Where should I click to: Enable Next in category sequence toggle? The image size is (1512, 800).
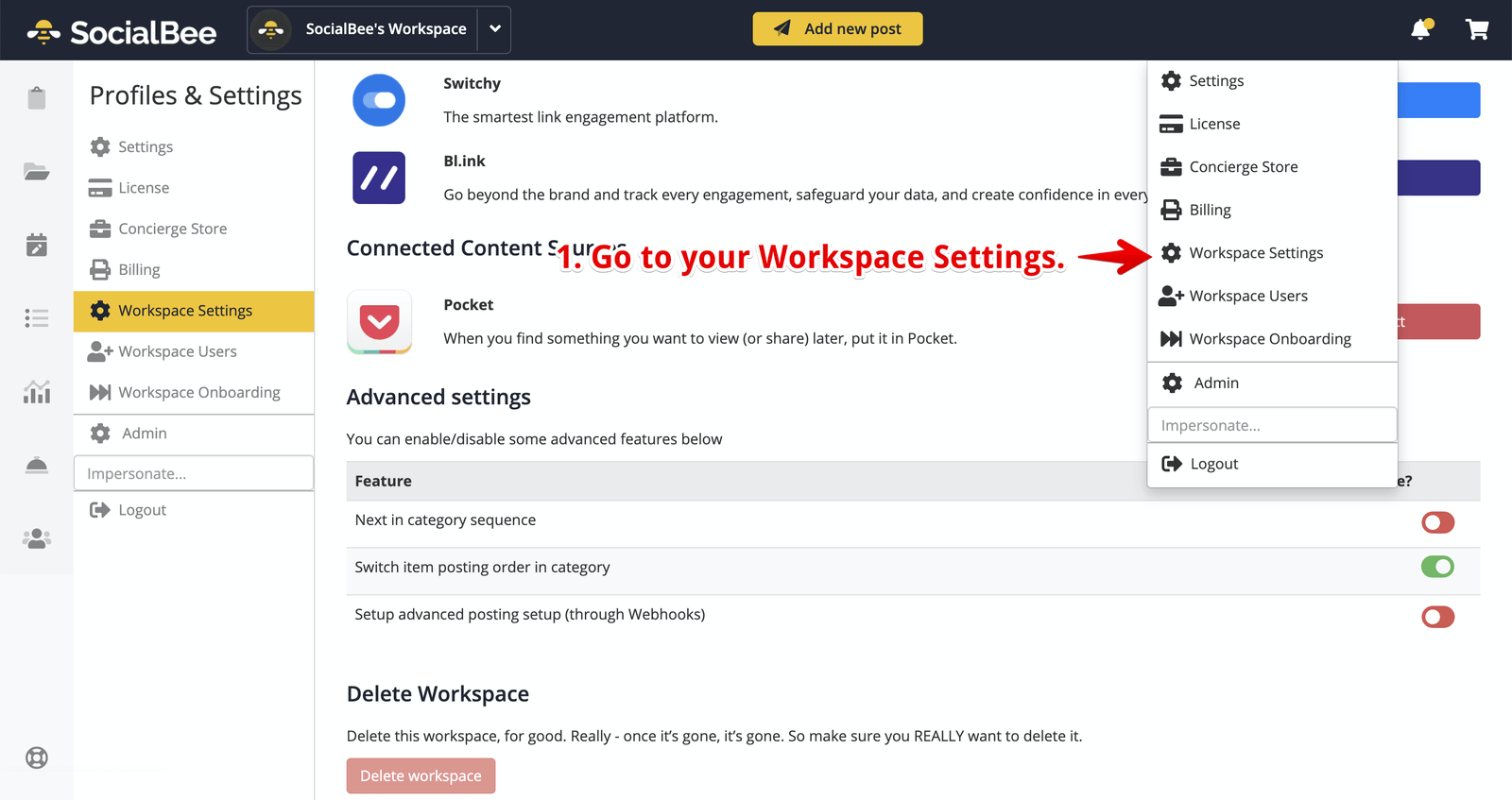(x=1437, y=522)
